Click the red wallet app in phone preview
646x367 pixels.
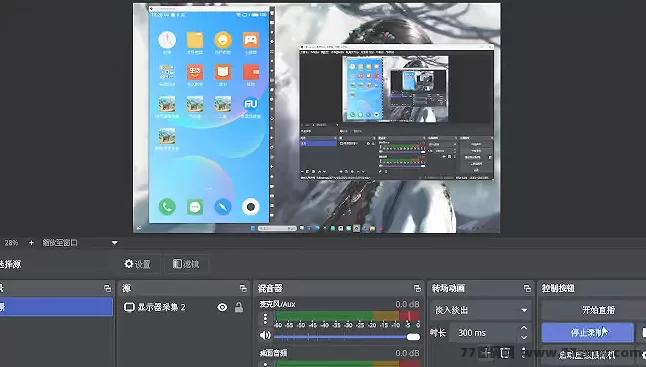(x=251, y=72)
